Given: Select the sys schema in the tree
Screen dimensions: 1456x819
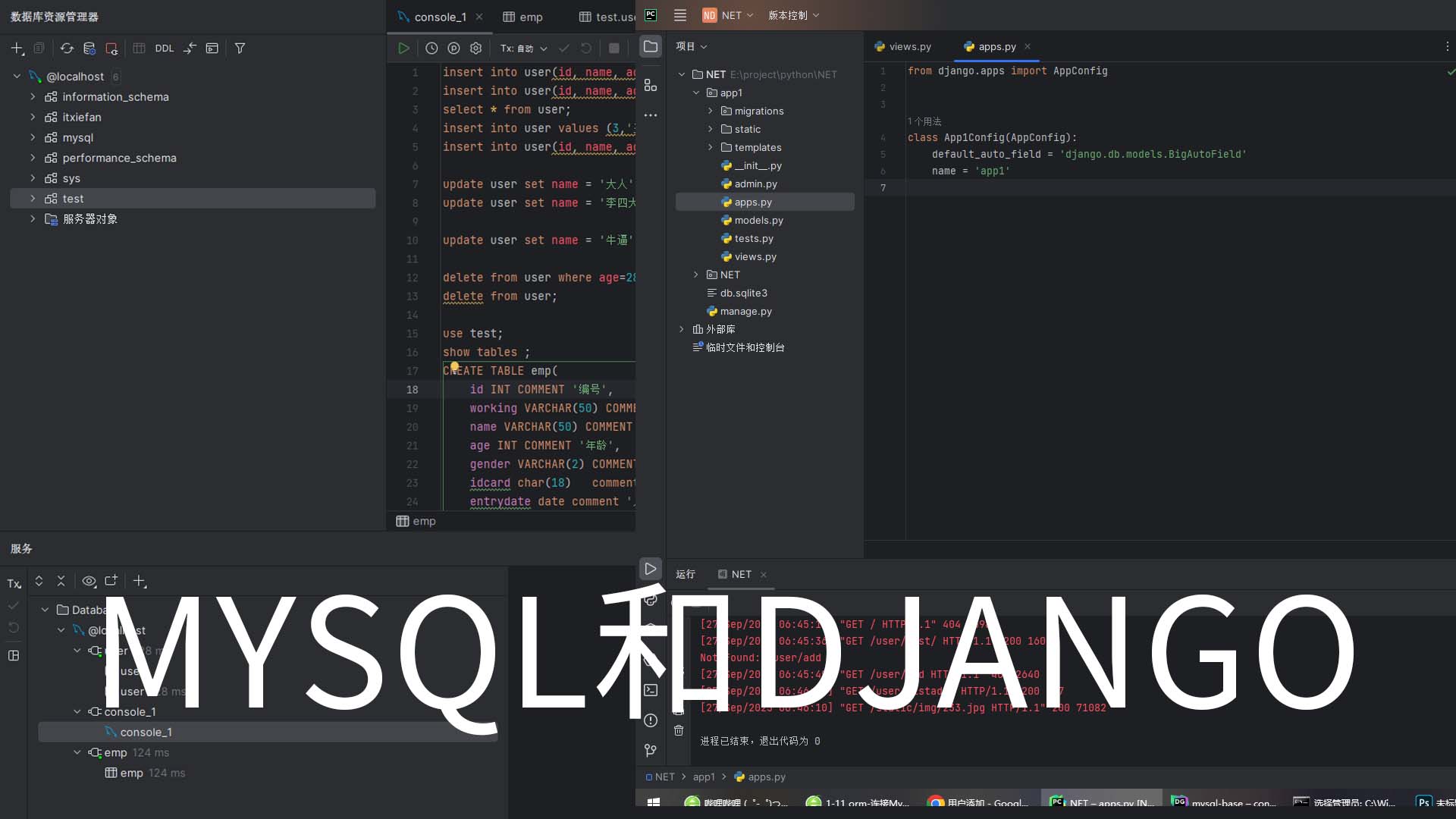Looking at the screenshot, I should tap(71, 179).
